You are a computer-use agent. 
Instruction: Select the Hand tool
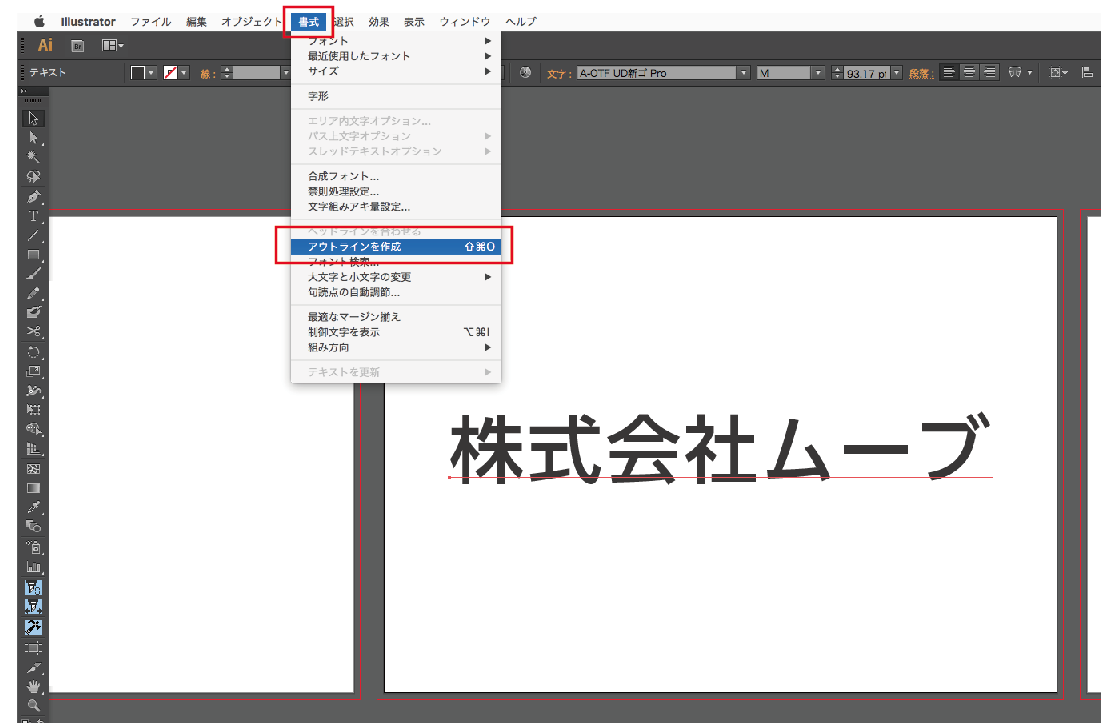[x=33, y=686]
